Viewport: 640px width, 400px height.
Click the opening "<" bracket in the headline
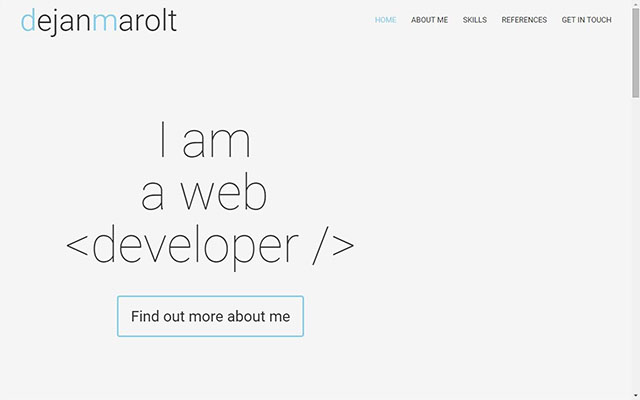tap(78, 247)
